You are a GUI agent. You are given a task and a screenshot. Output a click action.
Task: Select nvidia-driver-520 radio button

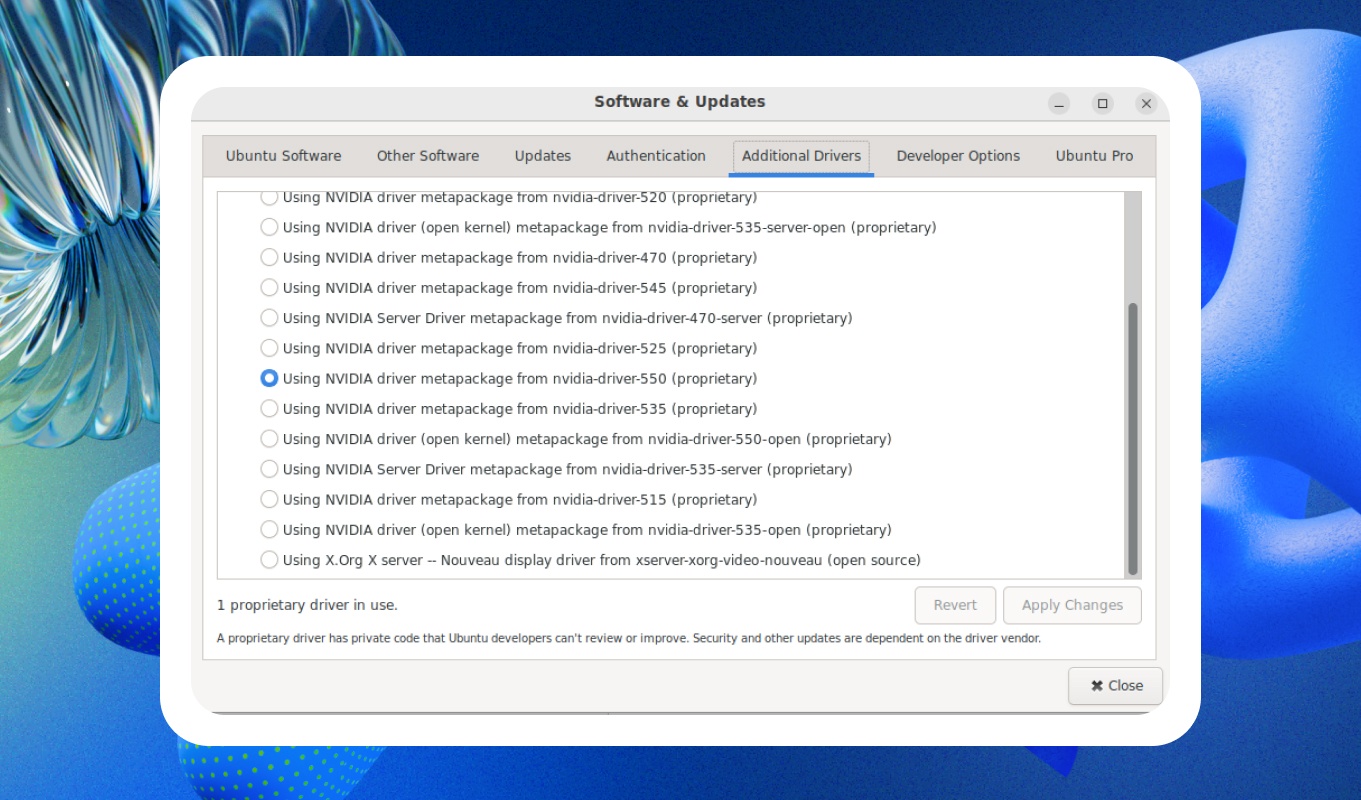(269, 197)
